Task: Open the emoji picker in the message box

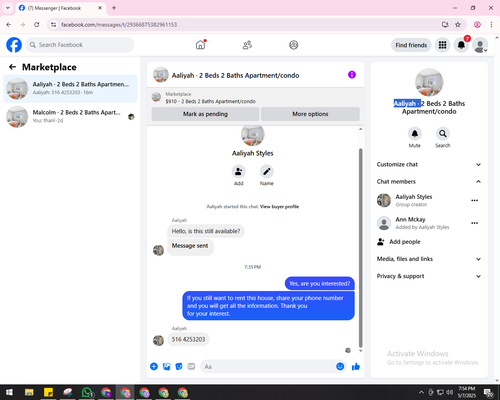Action: coord(340,367)
